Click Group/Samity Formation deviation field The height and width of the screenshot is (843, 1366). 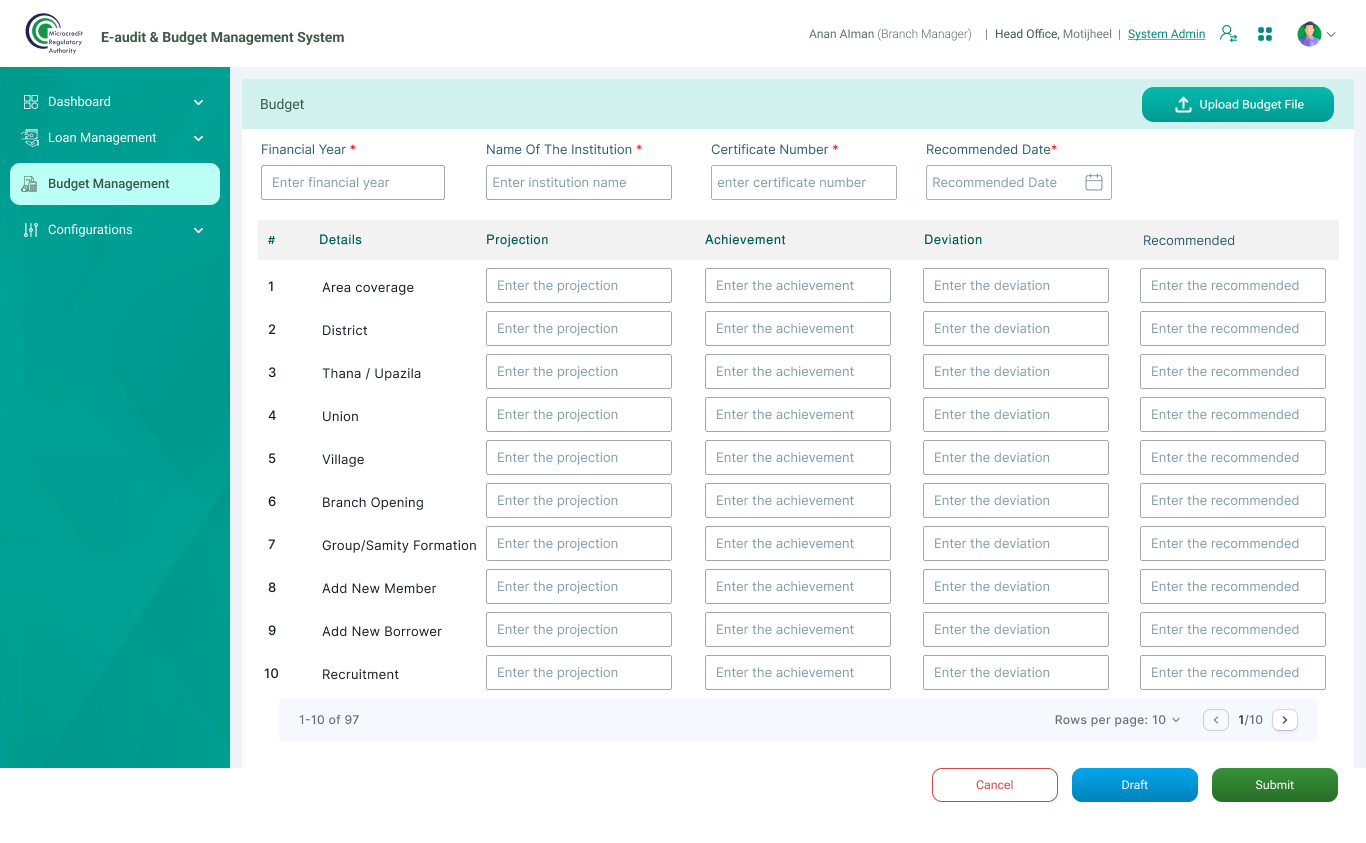[x=1016, y=544]
